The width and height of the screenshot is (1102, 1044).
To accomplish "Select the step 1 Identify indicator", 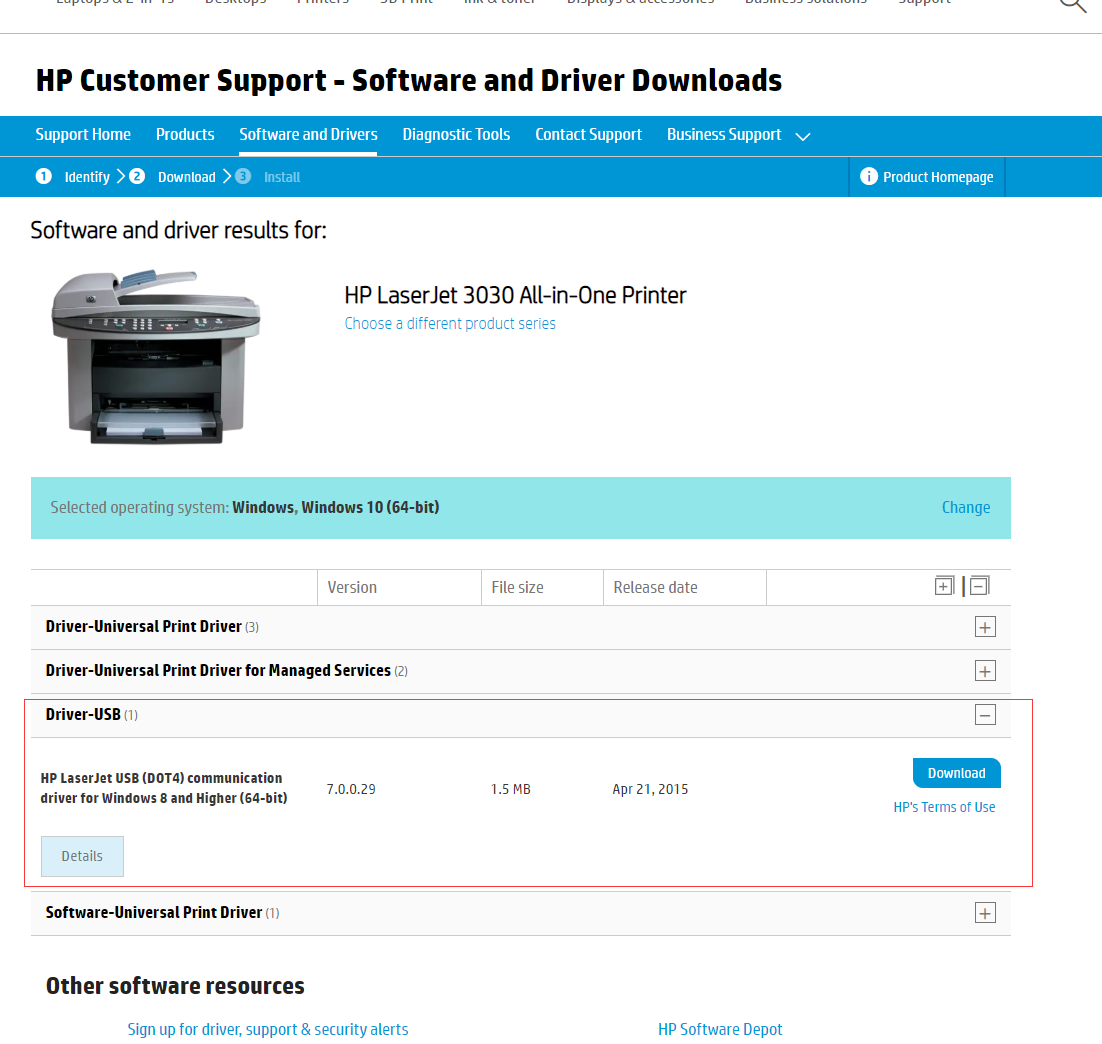I will pyautogui.click(x=44, y=175).
